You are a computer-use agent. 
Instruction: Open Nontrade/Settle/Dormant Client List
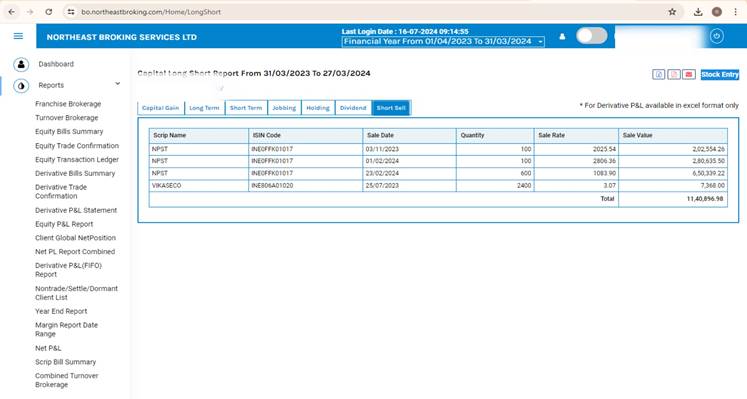tap(76, 293)
